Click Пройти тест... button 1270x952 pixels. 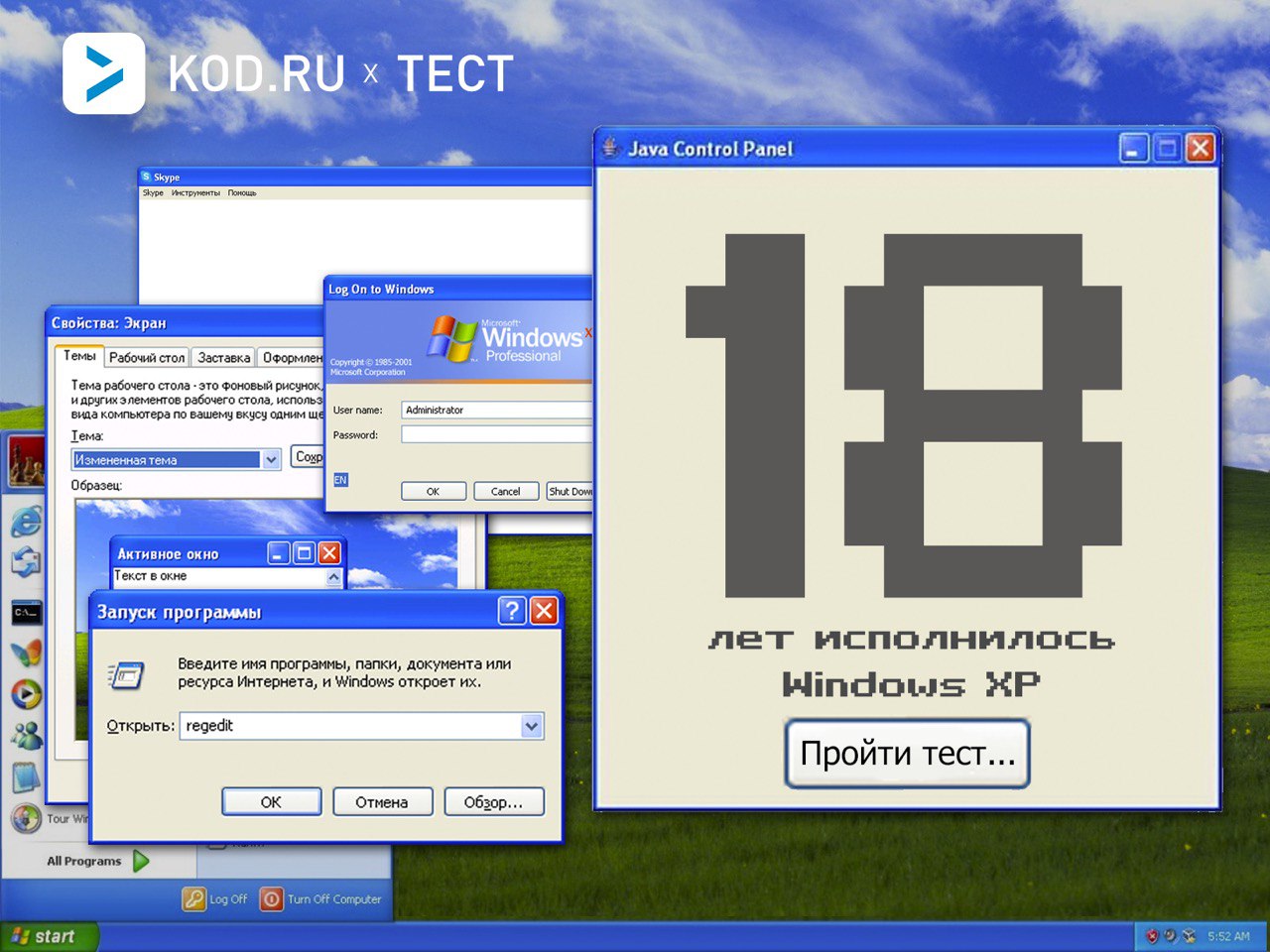coord(908,755)
